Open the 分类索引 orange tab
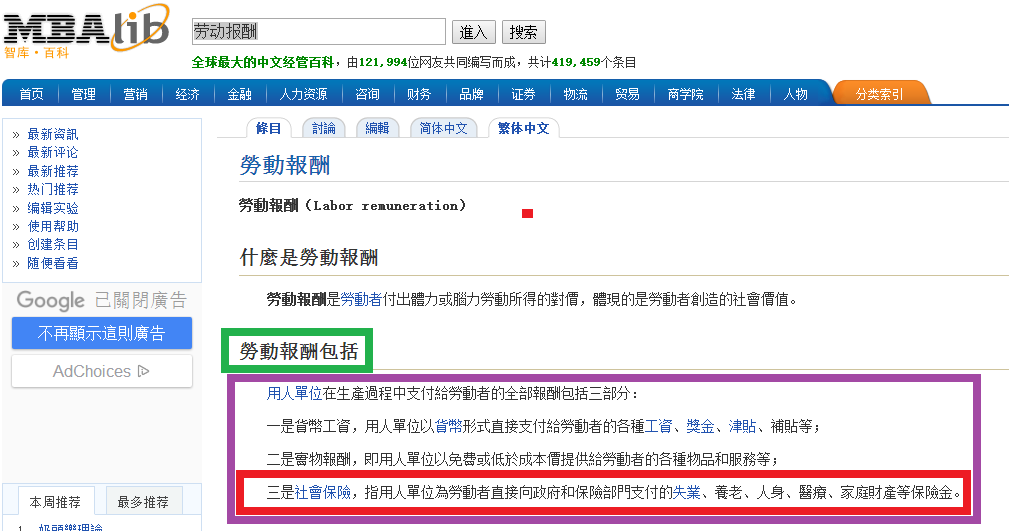The height and width of the screenshot is (531, 1009). click(x=879, y=94)
